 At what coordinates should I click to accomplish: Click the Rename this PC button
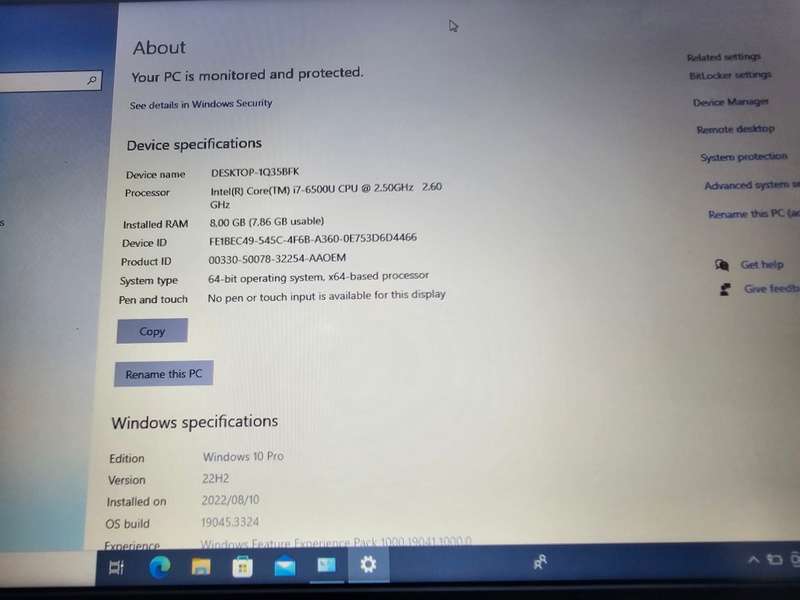[163, 374]
